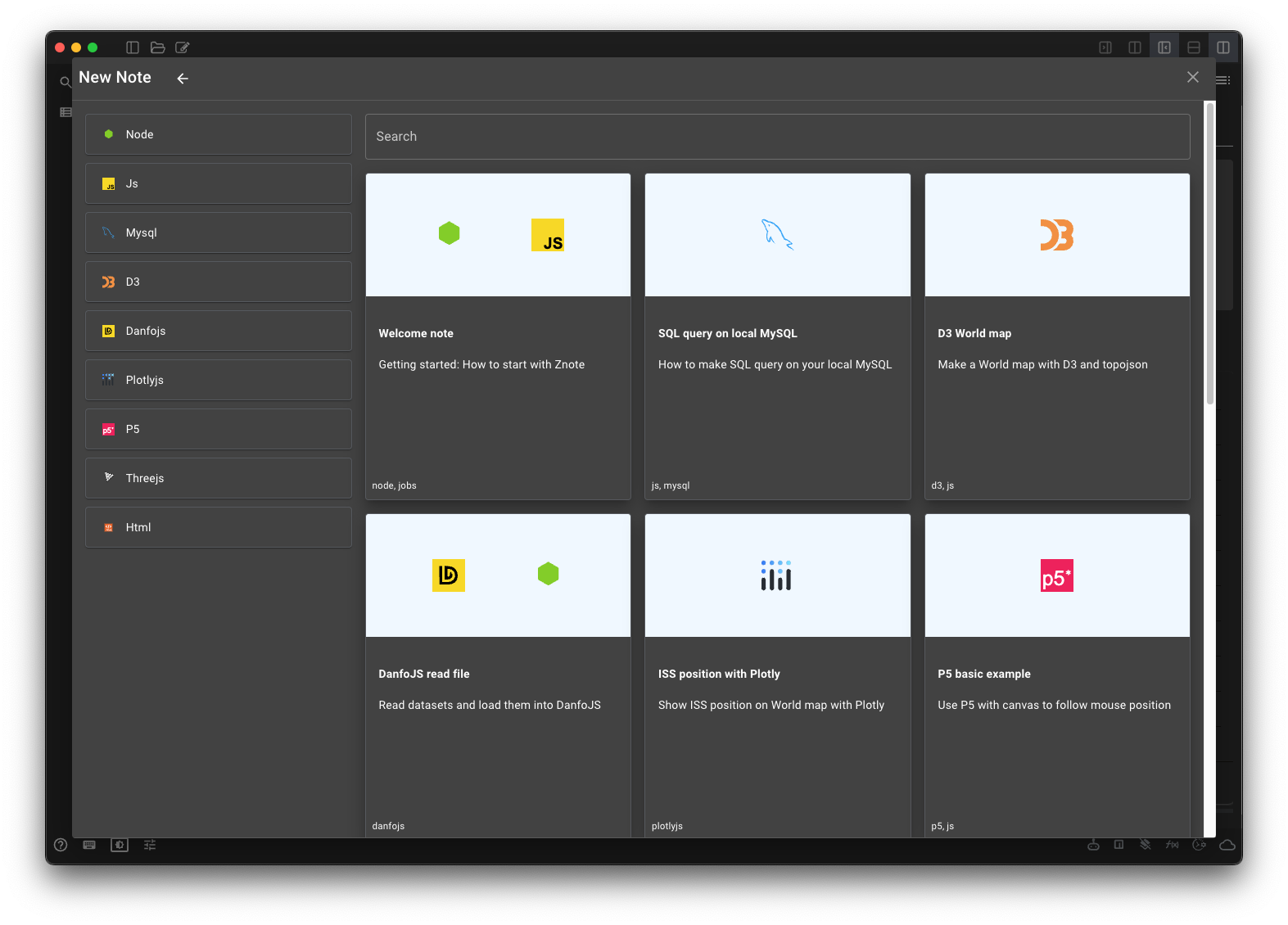Open the Welcome note template card

pos(498,336)
